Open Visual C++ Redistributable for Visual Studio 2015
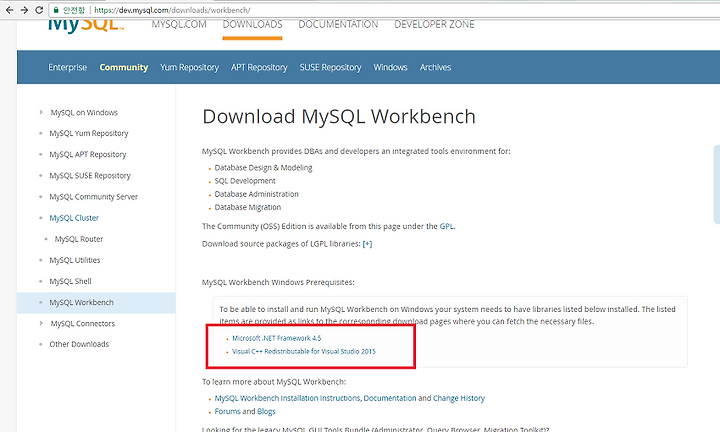The width and height of the screenshot is (720, 432). tap(304, 351)
